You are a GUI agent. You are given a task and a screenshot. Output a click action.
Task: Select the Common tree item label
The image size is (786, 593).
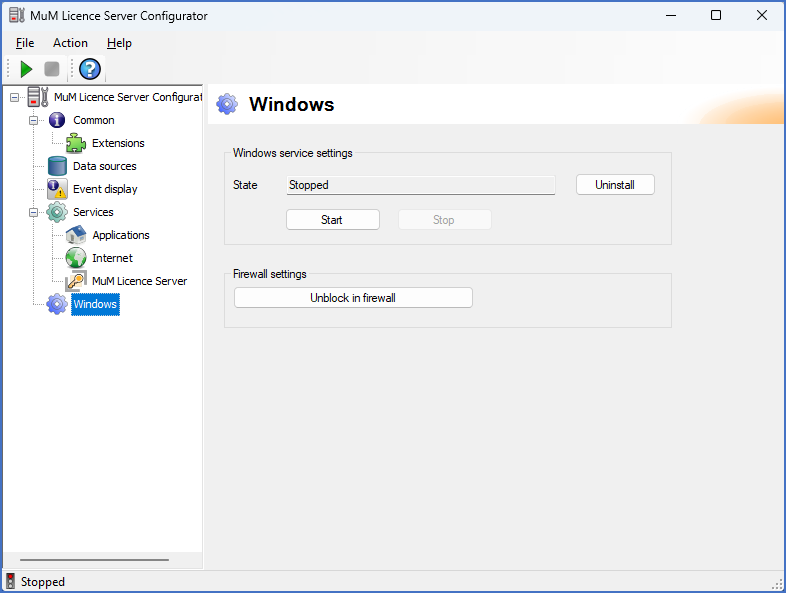coord(94,120)
